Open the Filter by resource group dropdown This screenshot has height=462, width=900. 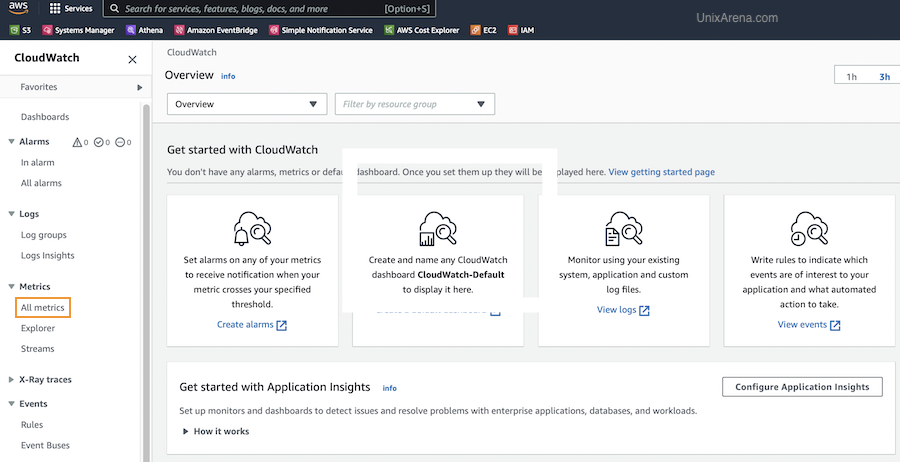pos(414,104)
